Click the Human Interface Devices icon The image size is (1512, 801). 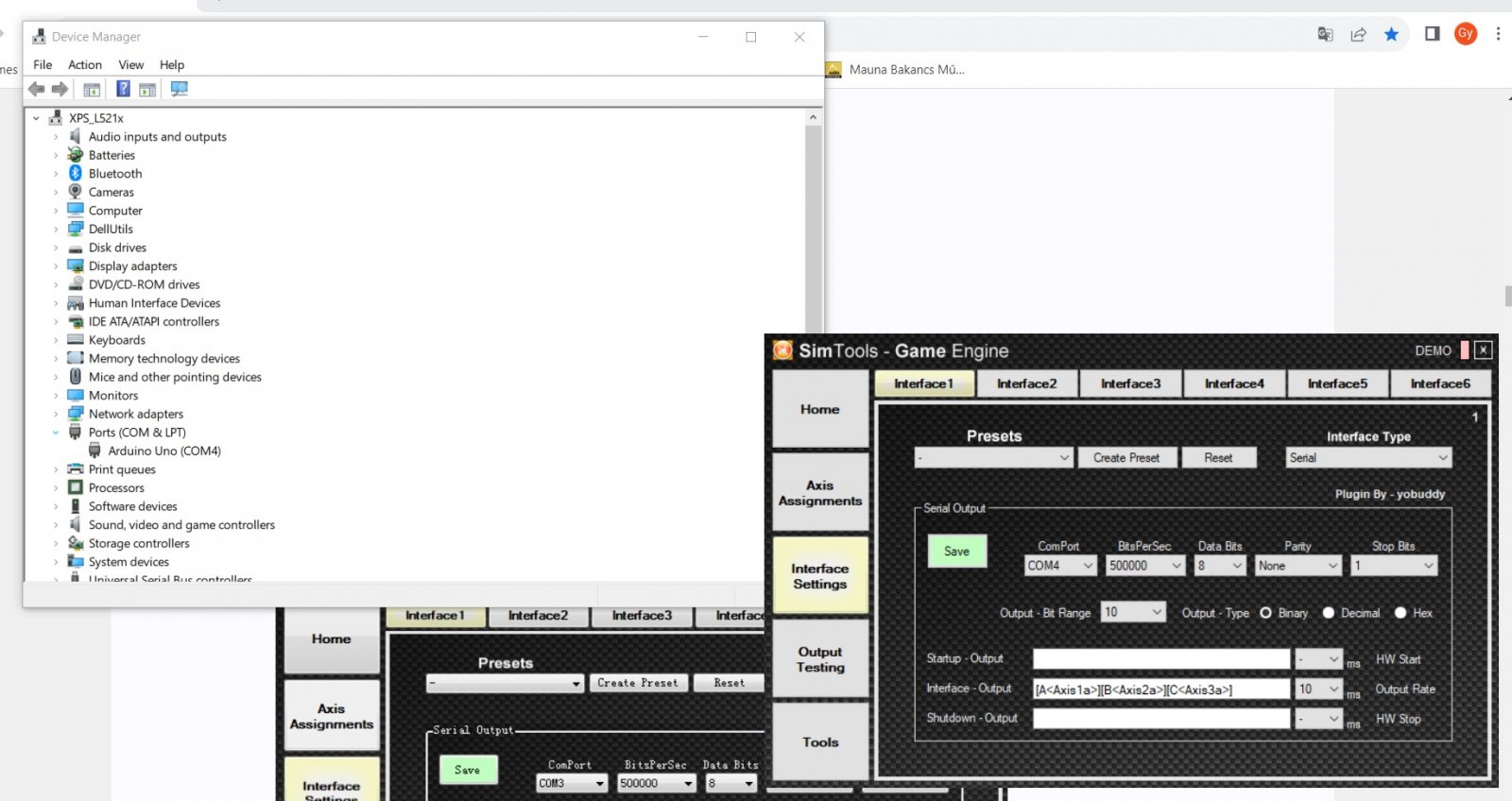(x=76, y=303)
